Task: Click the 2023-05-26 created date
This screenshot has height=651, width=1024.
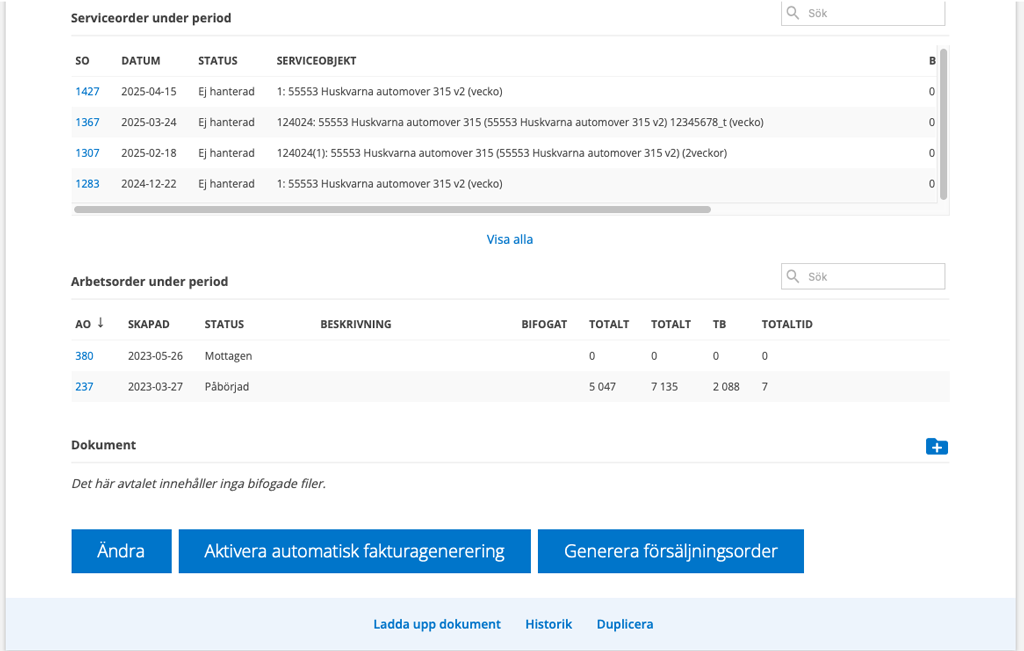Action: click(x=155, y=356)
